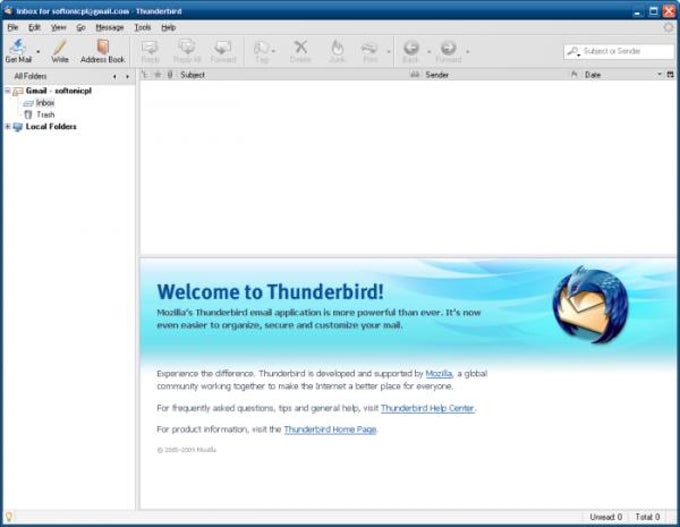The height and width of the screenshot is (527, 680).
Task: Open the Back history dropdown arrow
Action: pyautogui.click(x=429, y=51)
